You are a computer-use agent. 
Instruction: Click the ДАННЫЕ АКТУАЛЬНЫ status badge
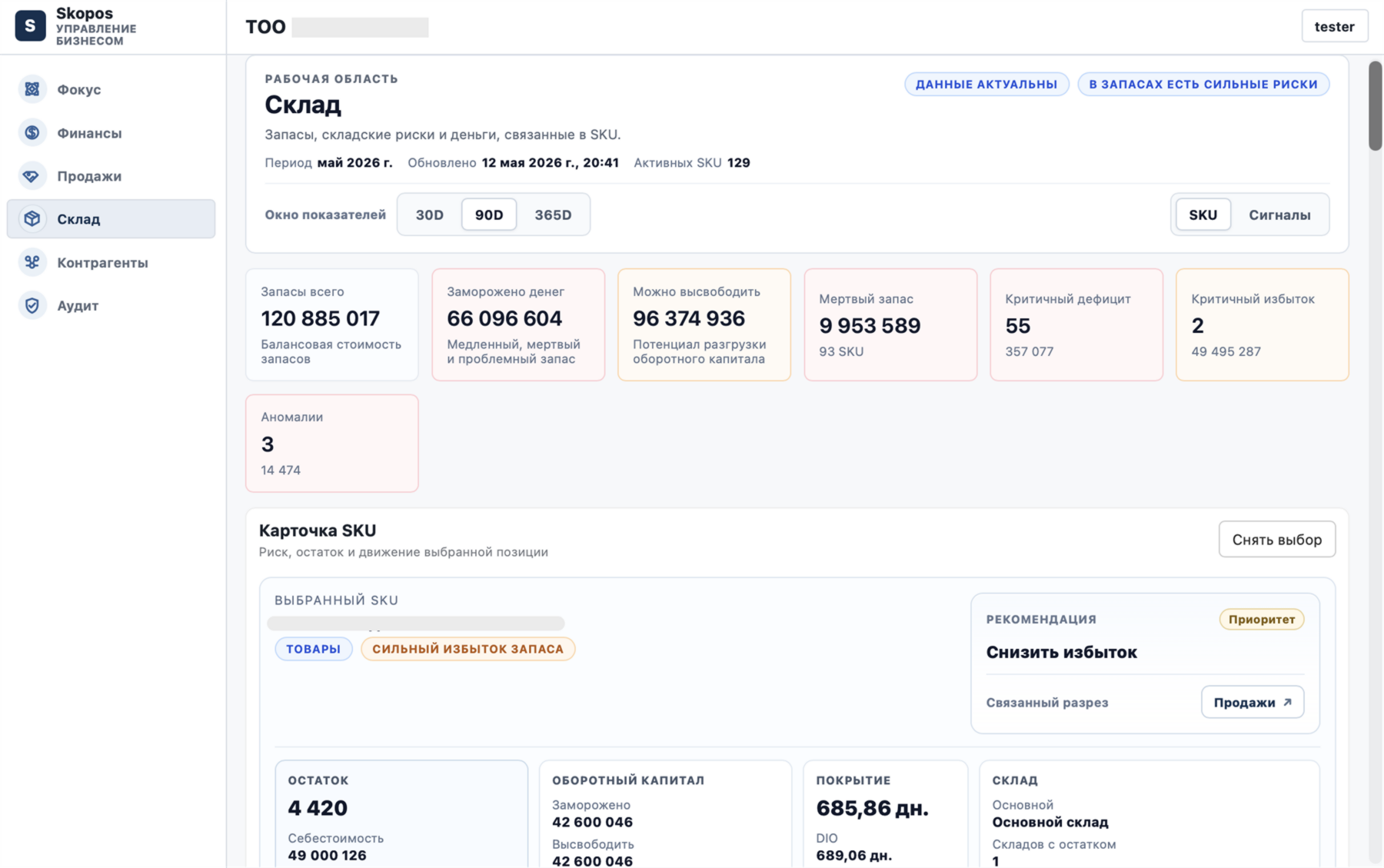(x=986, y=84)
